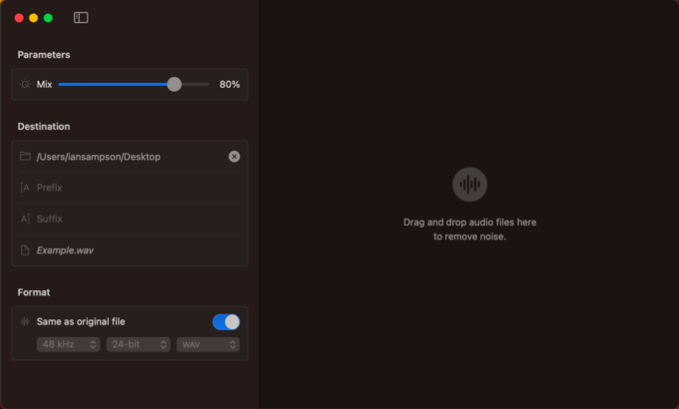The width and height of the screenshot is (679, 409).
Task: Click the Example.wav file icon
Action: coord(25,250)
